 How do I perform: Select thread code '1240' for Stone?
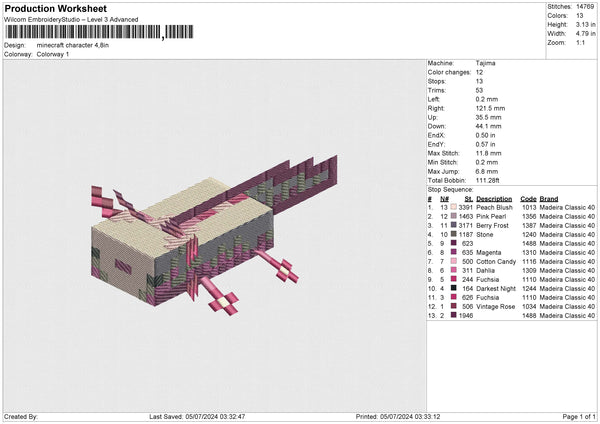(529, 235)
